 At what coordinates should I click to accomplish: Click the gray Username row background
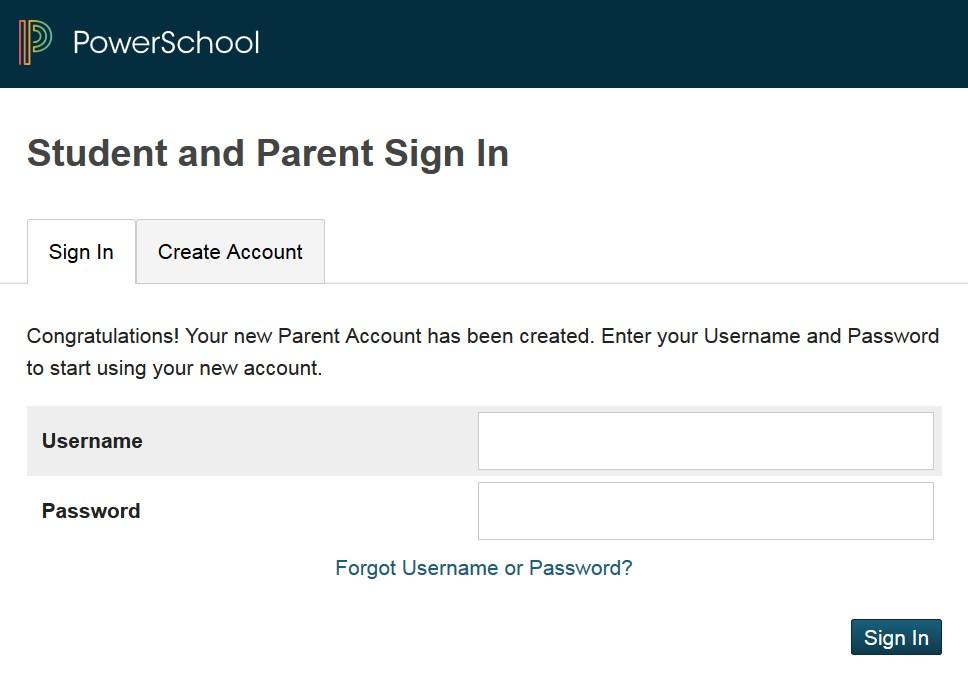[300, 441]
